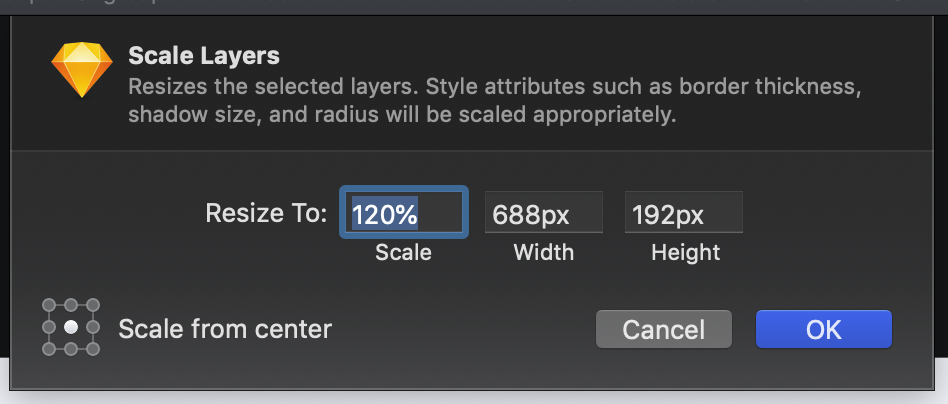Viewport: 948px width, 404px height.
Task: Click the "Resize To:" label
Action: [266, 213]
